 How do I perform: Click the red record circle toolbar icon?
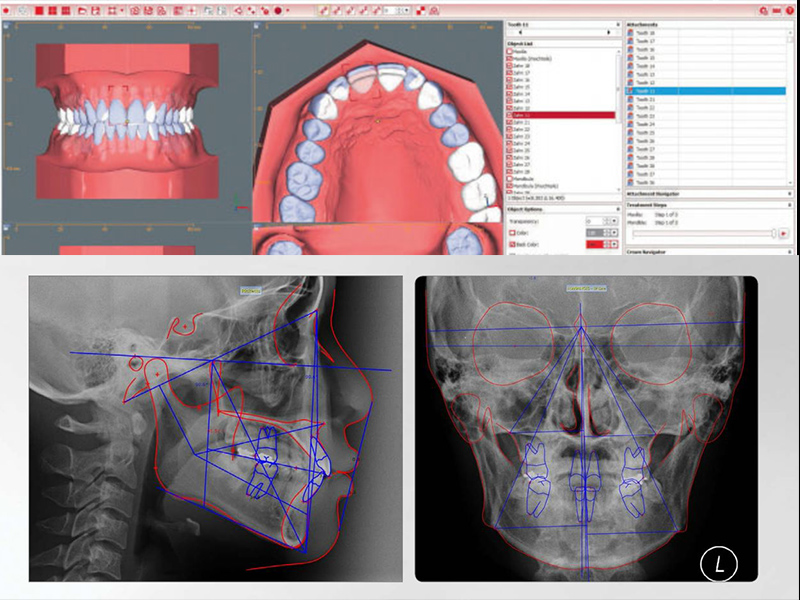pyautogui.click(x=274, y=10)
